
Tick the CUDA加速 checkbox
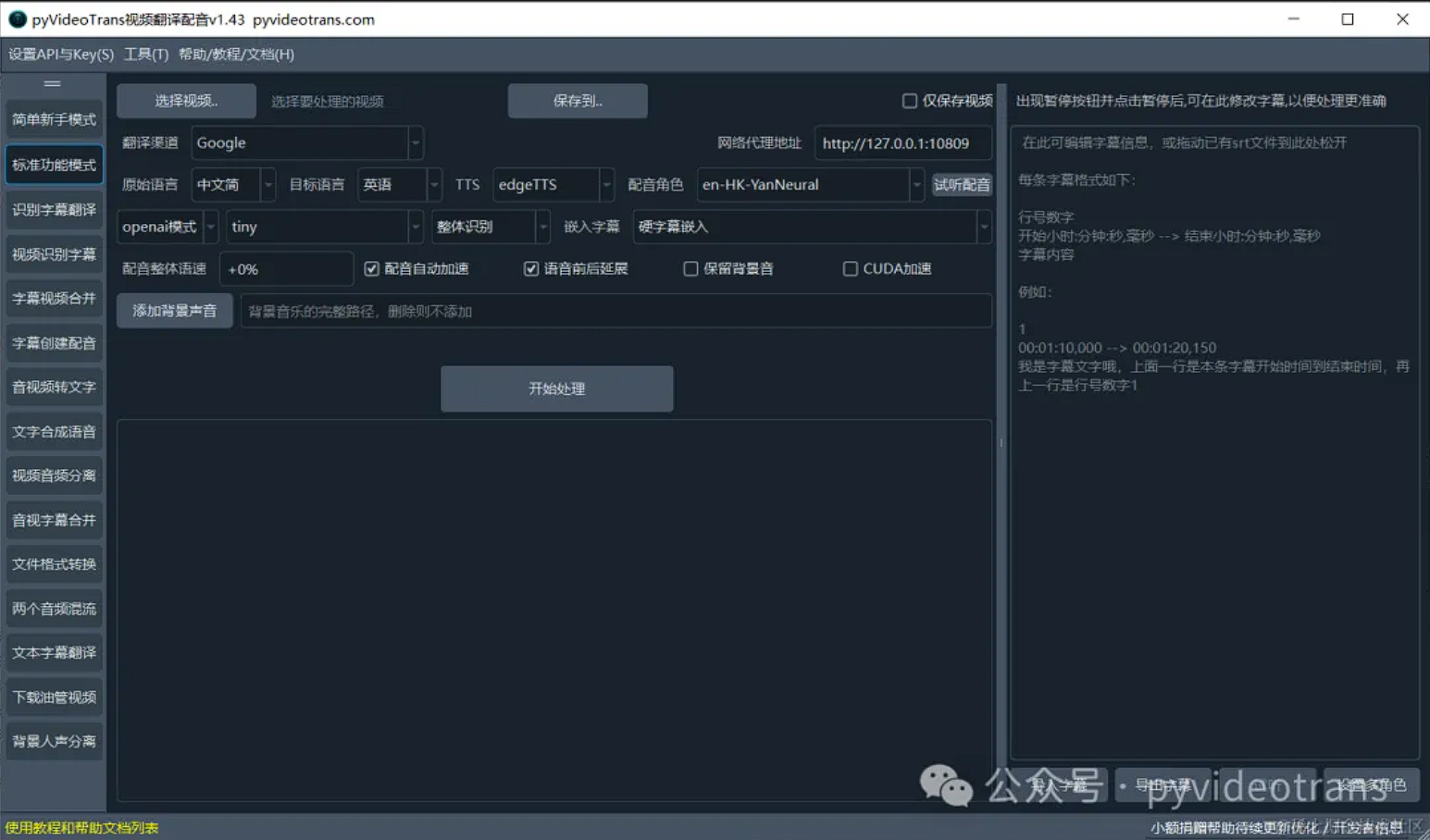(850, 269)
